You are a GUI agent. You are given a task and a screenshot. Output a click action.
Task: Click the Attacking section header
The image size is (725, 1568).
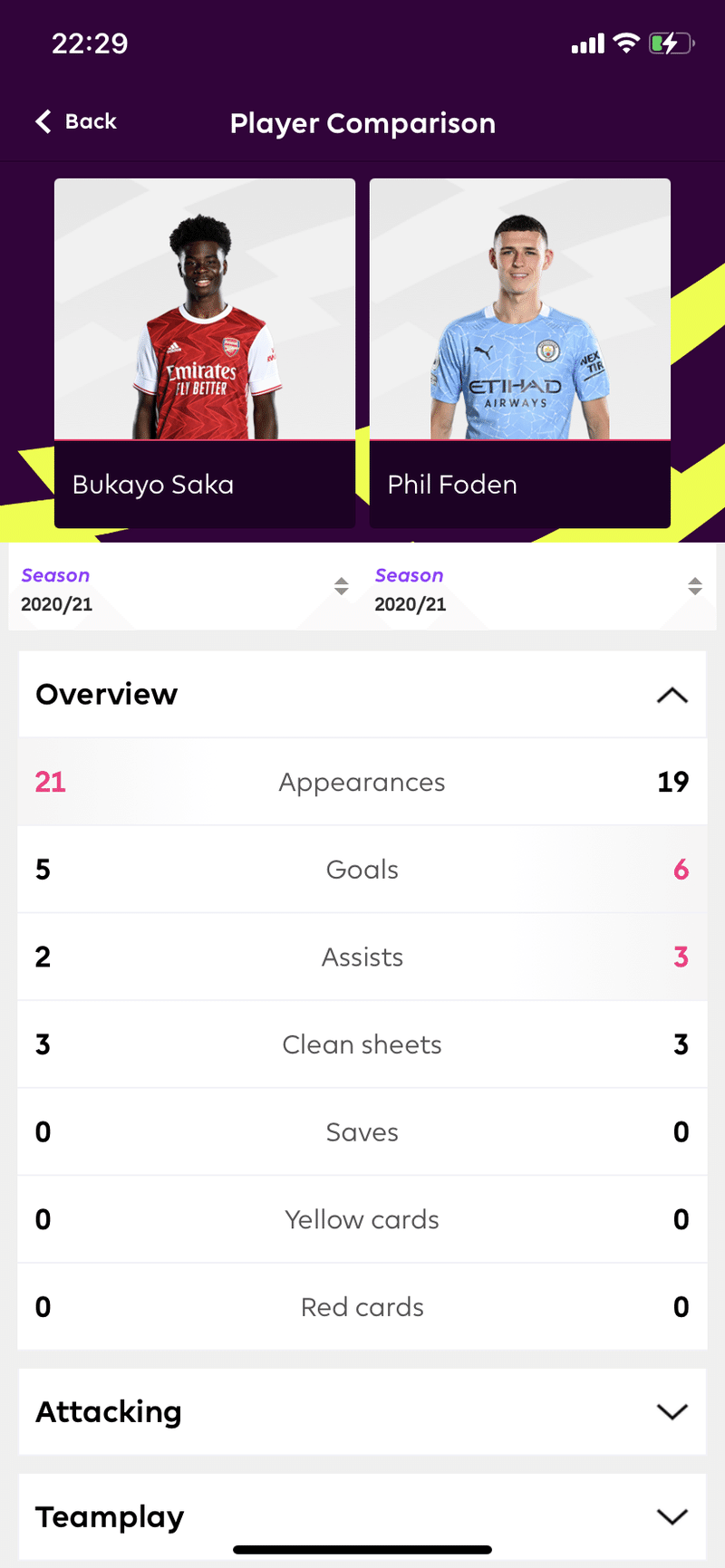click(362, 1412)
